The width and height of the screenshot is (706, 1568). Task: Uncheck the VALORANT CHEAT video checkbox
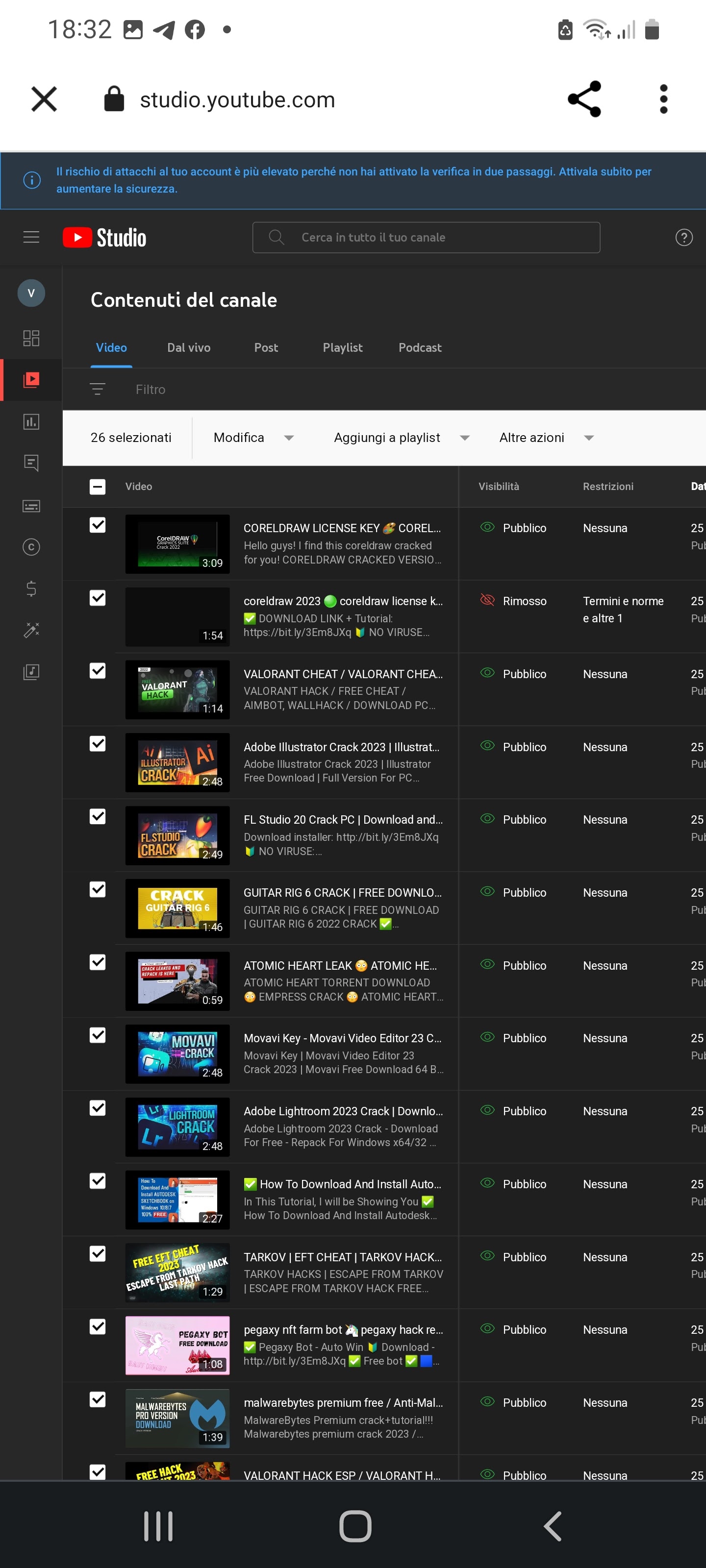[98, 670]
